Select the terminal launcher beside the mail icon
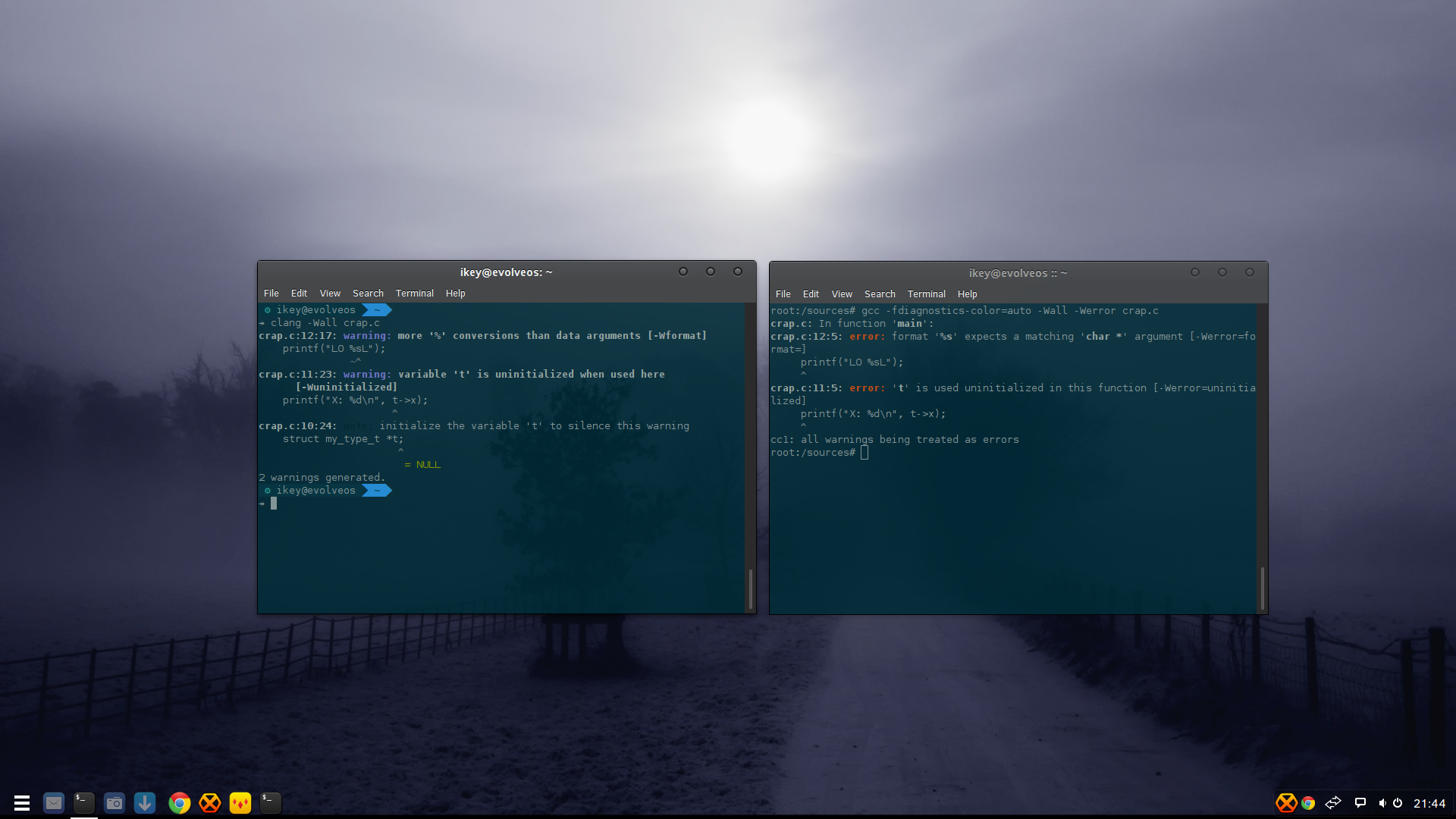Screen dimensions: 1456x819 pos(84,802)
